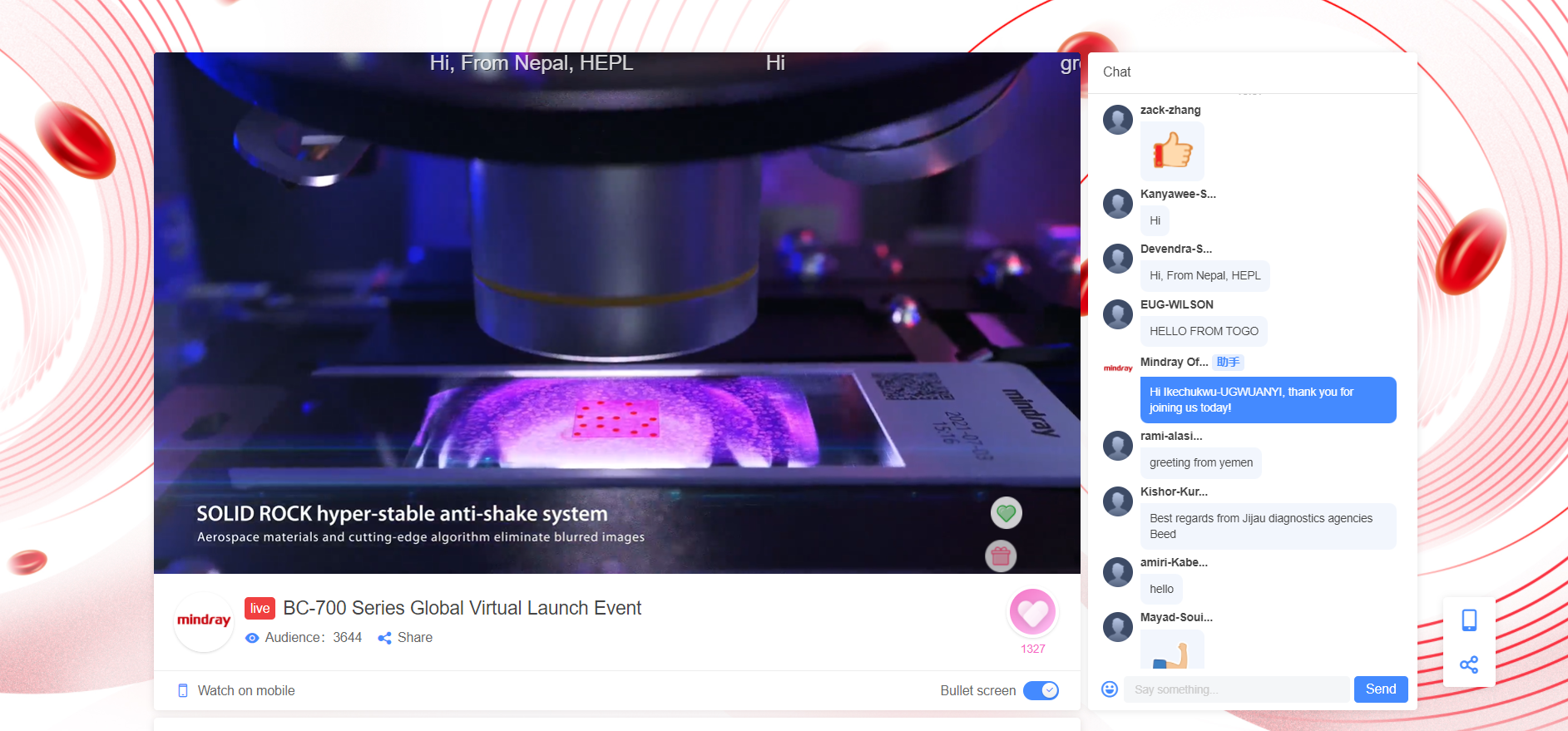Click the Mayad-Soui sticker message
1568x731 pixels.
tap(1172, 650)
